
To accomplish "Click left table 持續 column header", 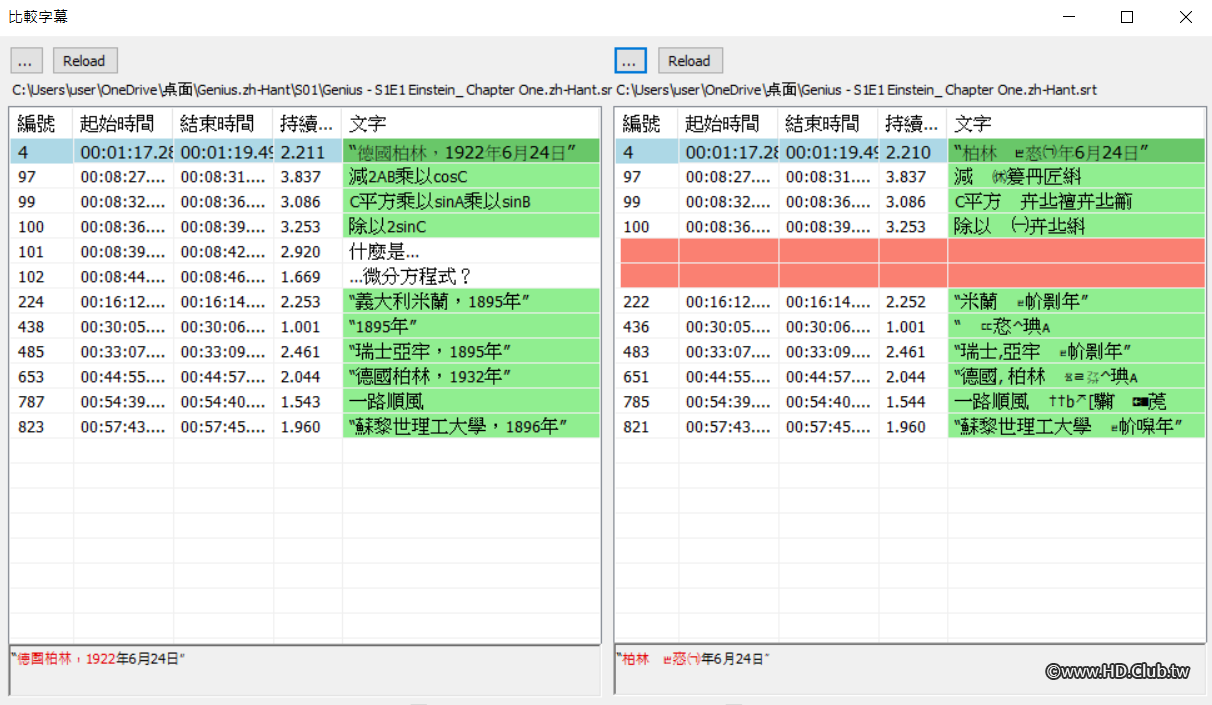I will [x=308, y=124].
